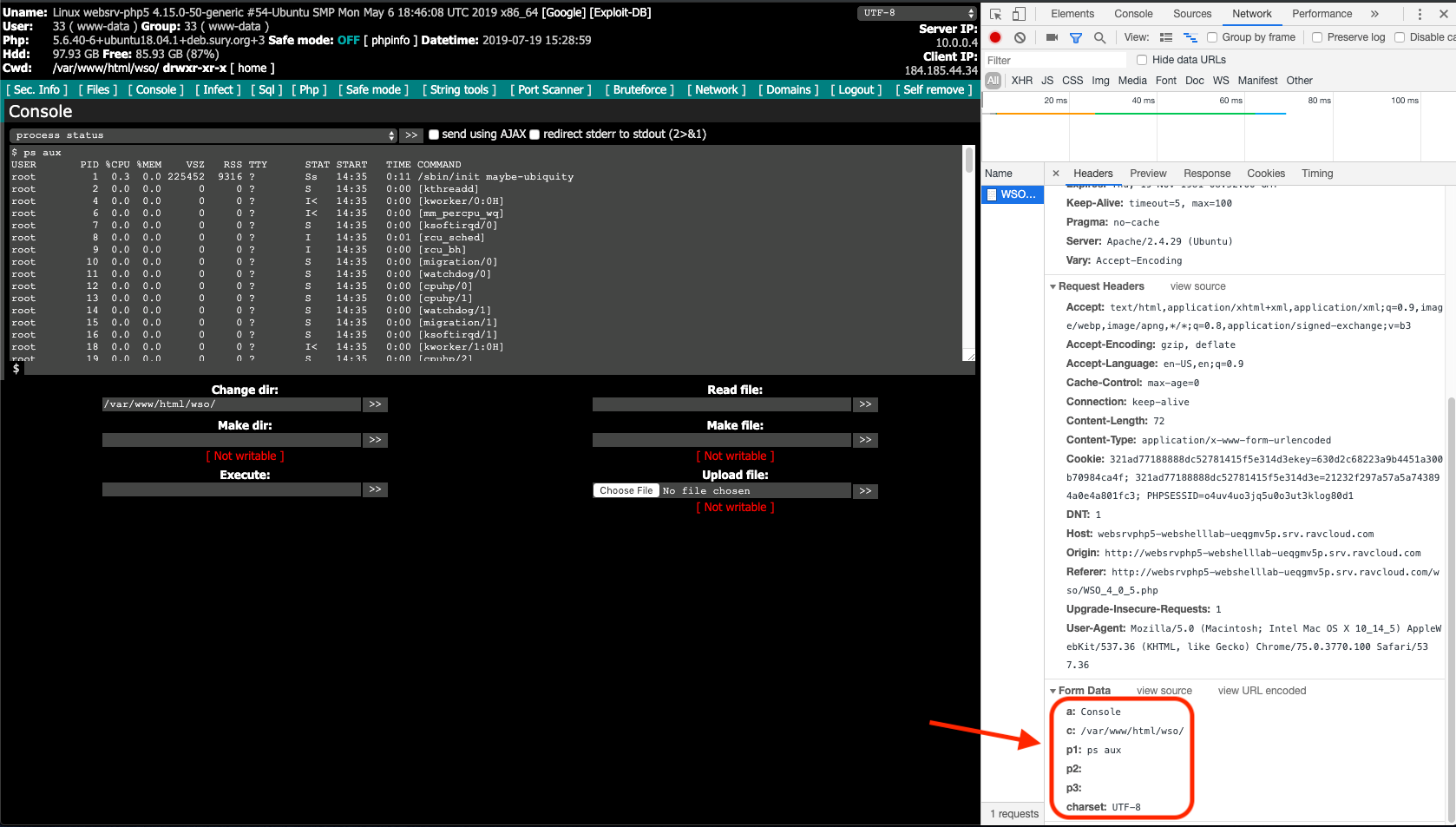Open the DevTools three-dot customize menu

pyautogui.click(x=1420, y=14)
